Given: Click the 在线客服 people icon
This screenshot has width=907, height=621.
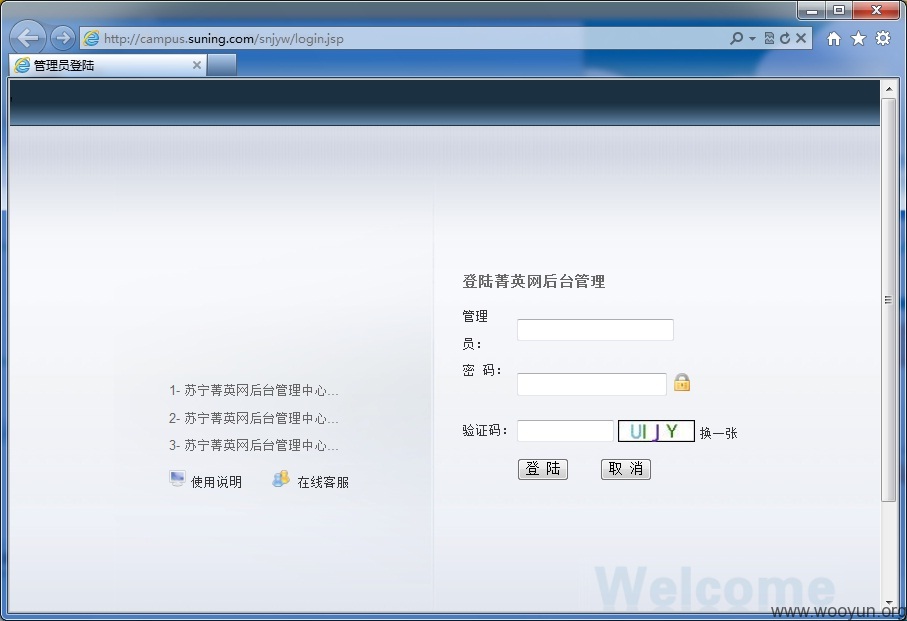Looking at the screenshot, I should tap(281, 479).
